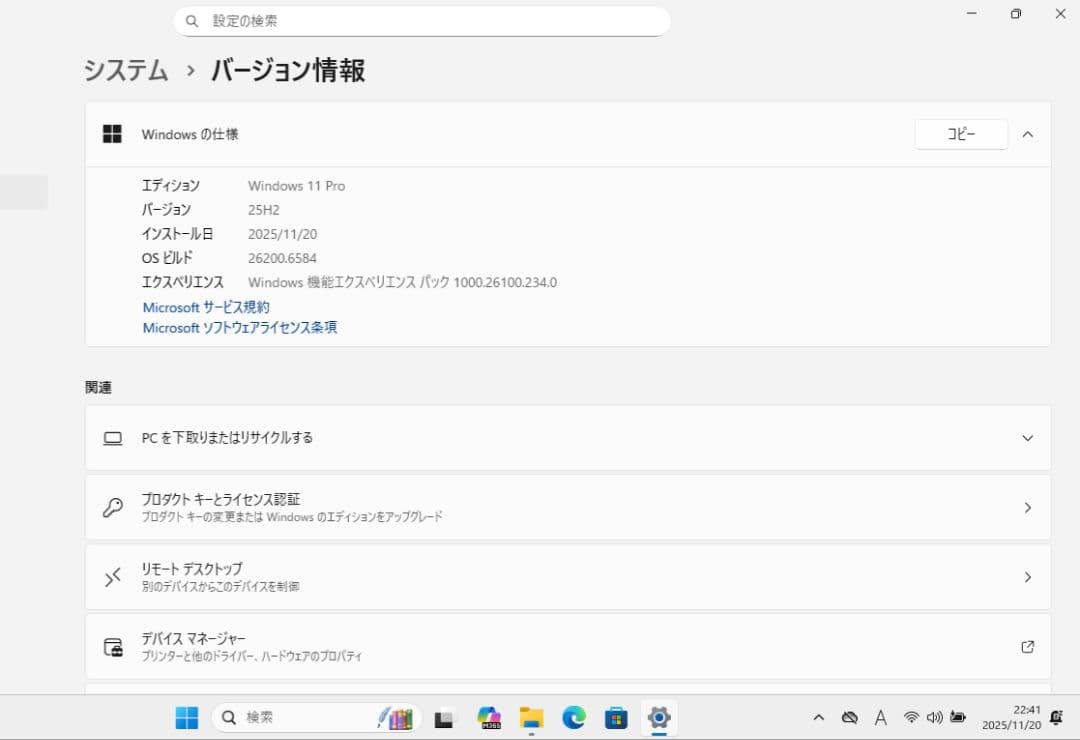Open Microsoft Edge from the taskbar
The image size is (1080, 740).
click(574, 717)
